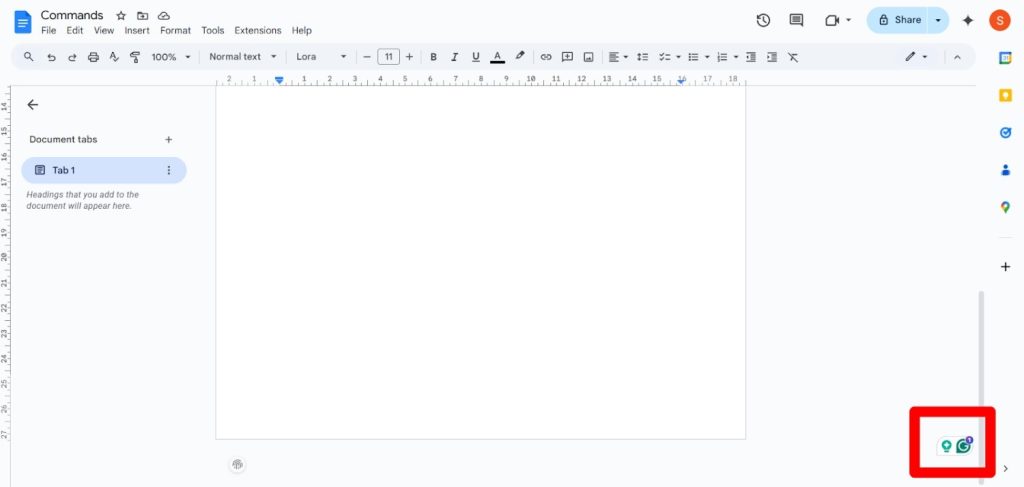Redo the last action
Screen dimensions: 1024x487
(x=72, y=57)
